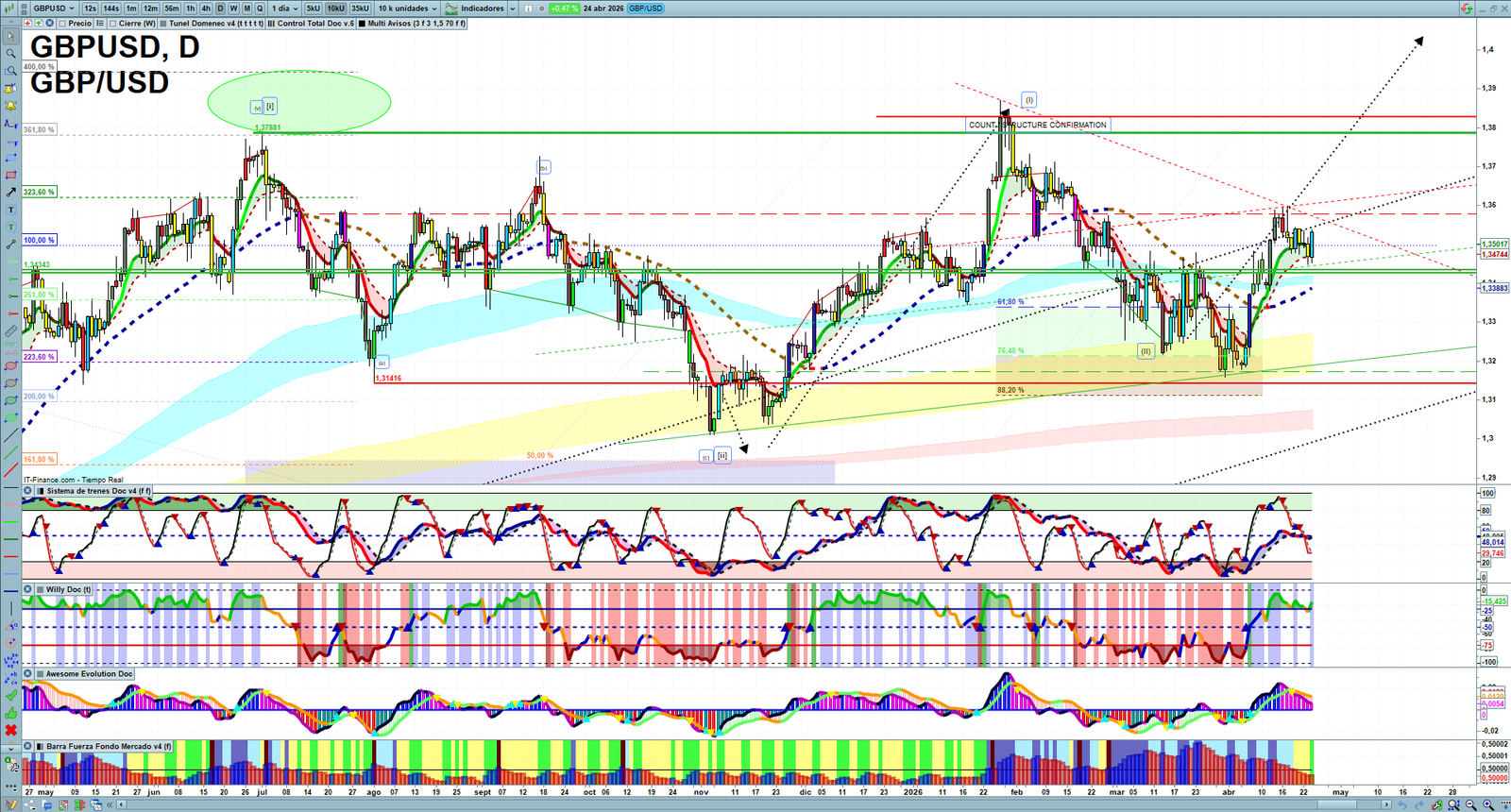Select the brown ellipse drawing tool
Image resolution: width=1511 pixels, height=812 pixels.
pos(10,383)
